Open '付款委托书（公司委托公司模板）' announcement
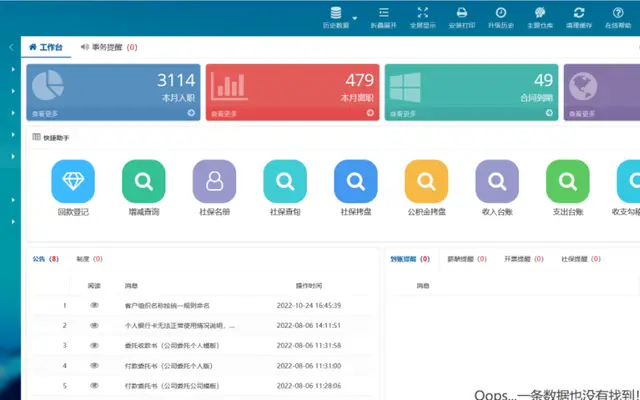640x400 pixels. [172, 385]
